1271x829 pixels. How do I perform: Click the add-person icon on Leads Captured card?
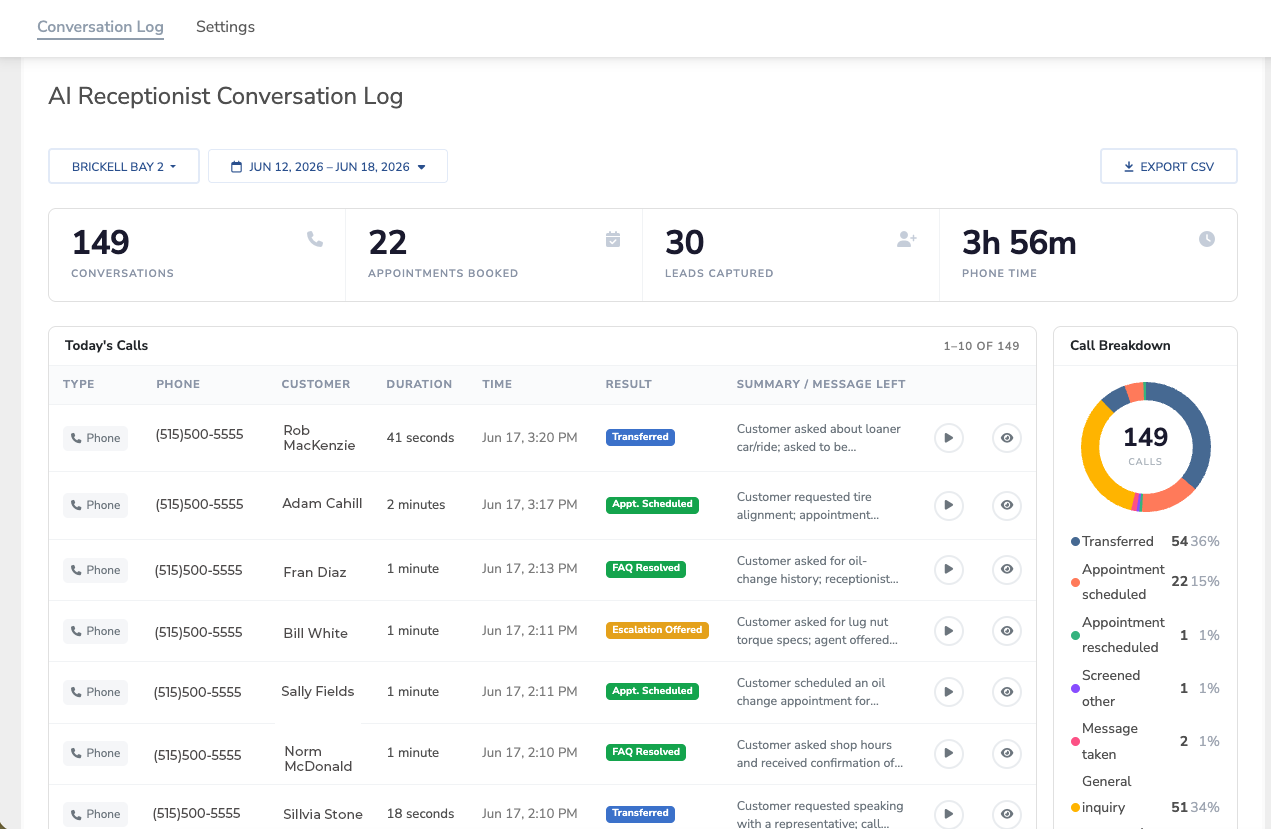[907, 239]
